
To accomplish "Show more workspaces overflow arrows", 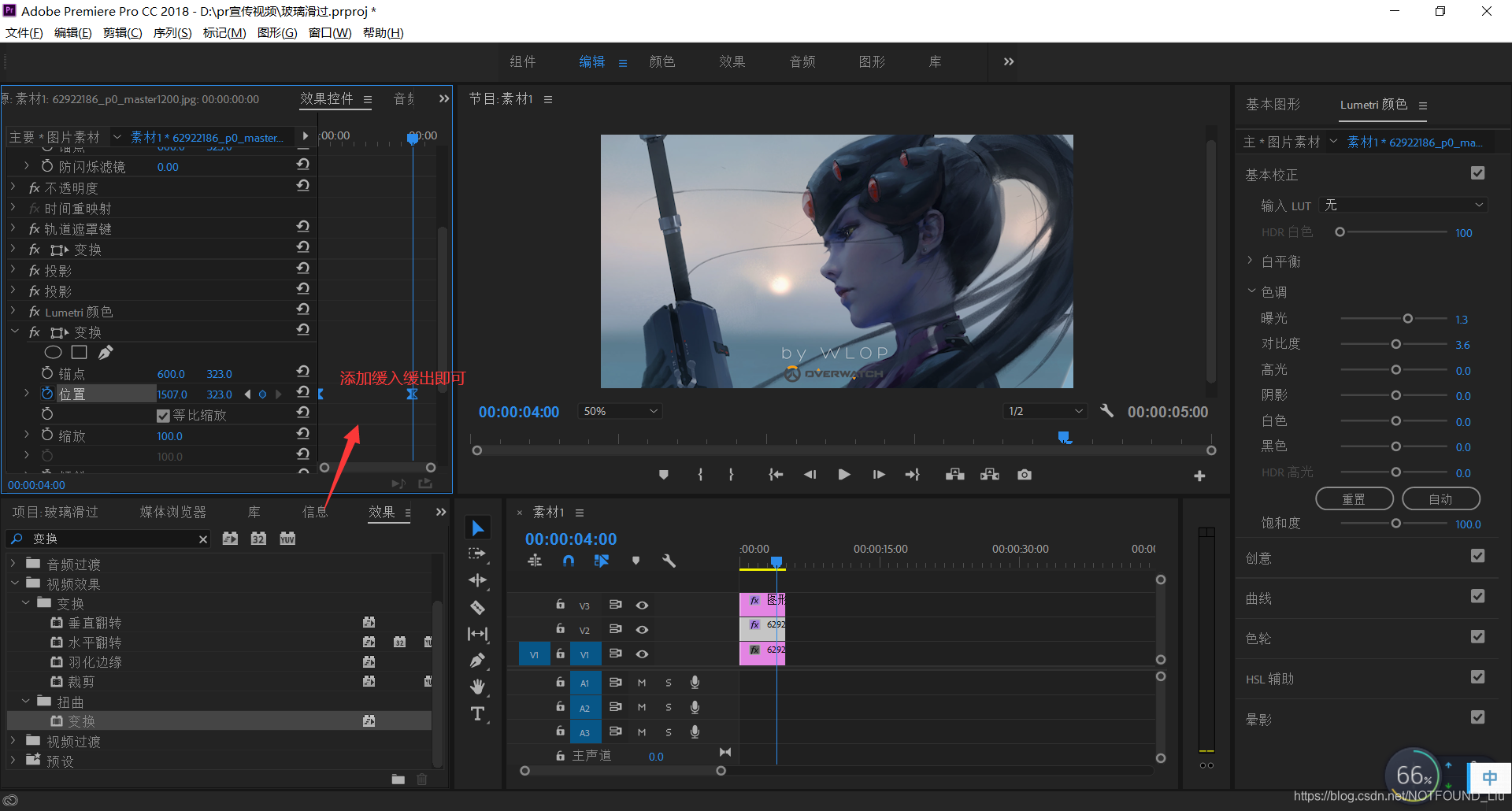I will point(1009,61).
